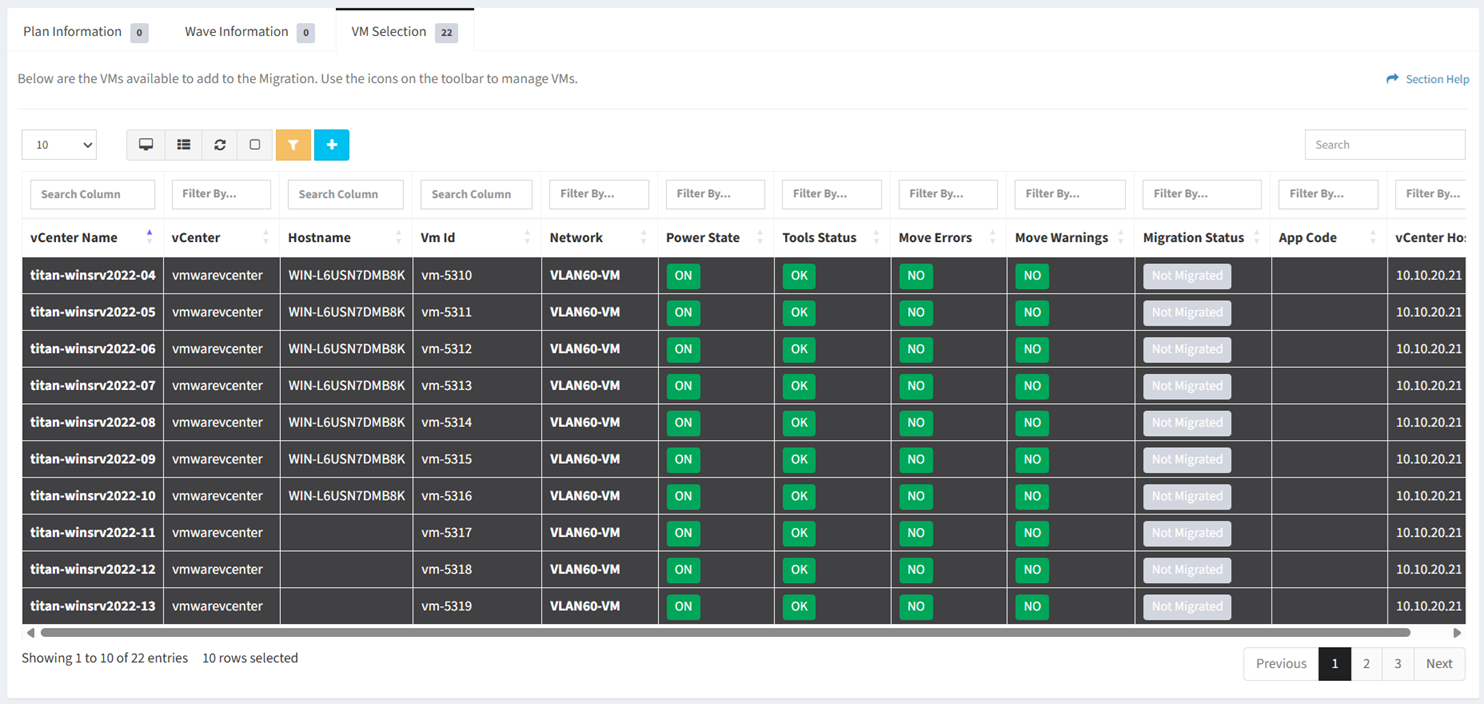Click the scrollbar right arrow
This screenshot has width=1484, height=704.
click(x=1457, y=633)
